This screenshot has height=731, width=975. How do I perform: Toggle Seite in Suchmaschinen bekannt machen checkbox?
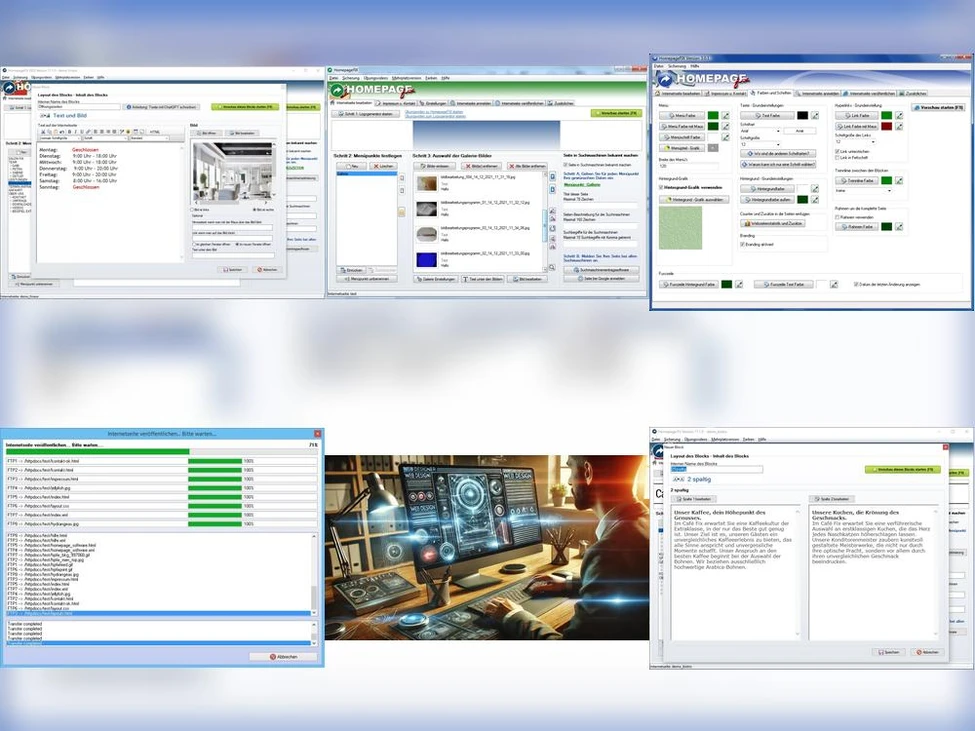click(x=565, y=165)
